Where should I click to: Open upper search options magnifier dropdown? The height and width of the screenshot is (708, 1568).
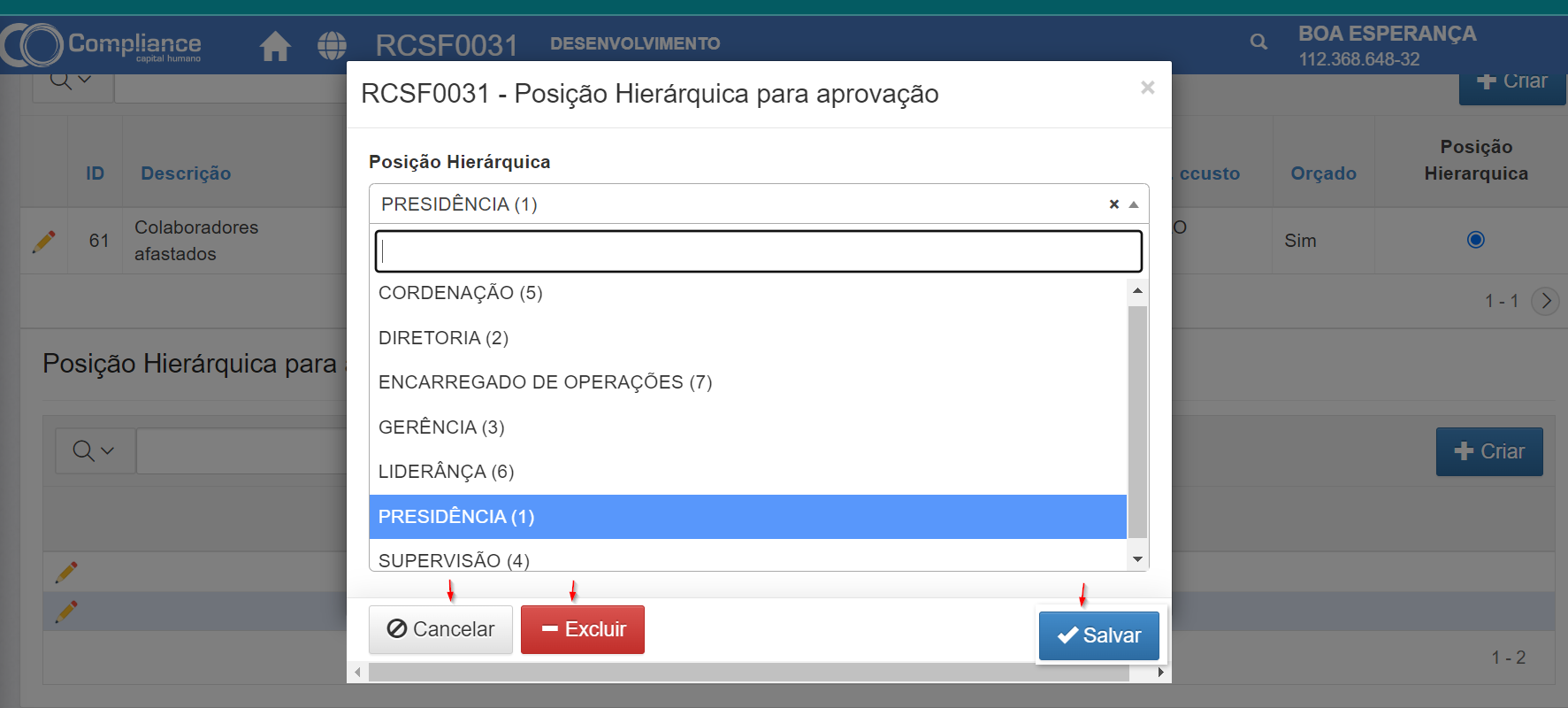(73, 85)
